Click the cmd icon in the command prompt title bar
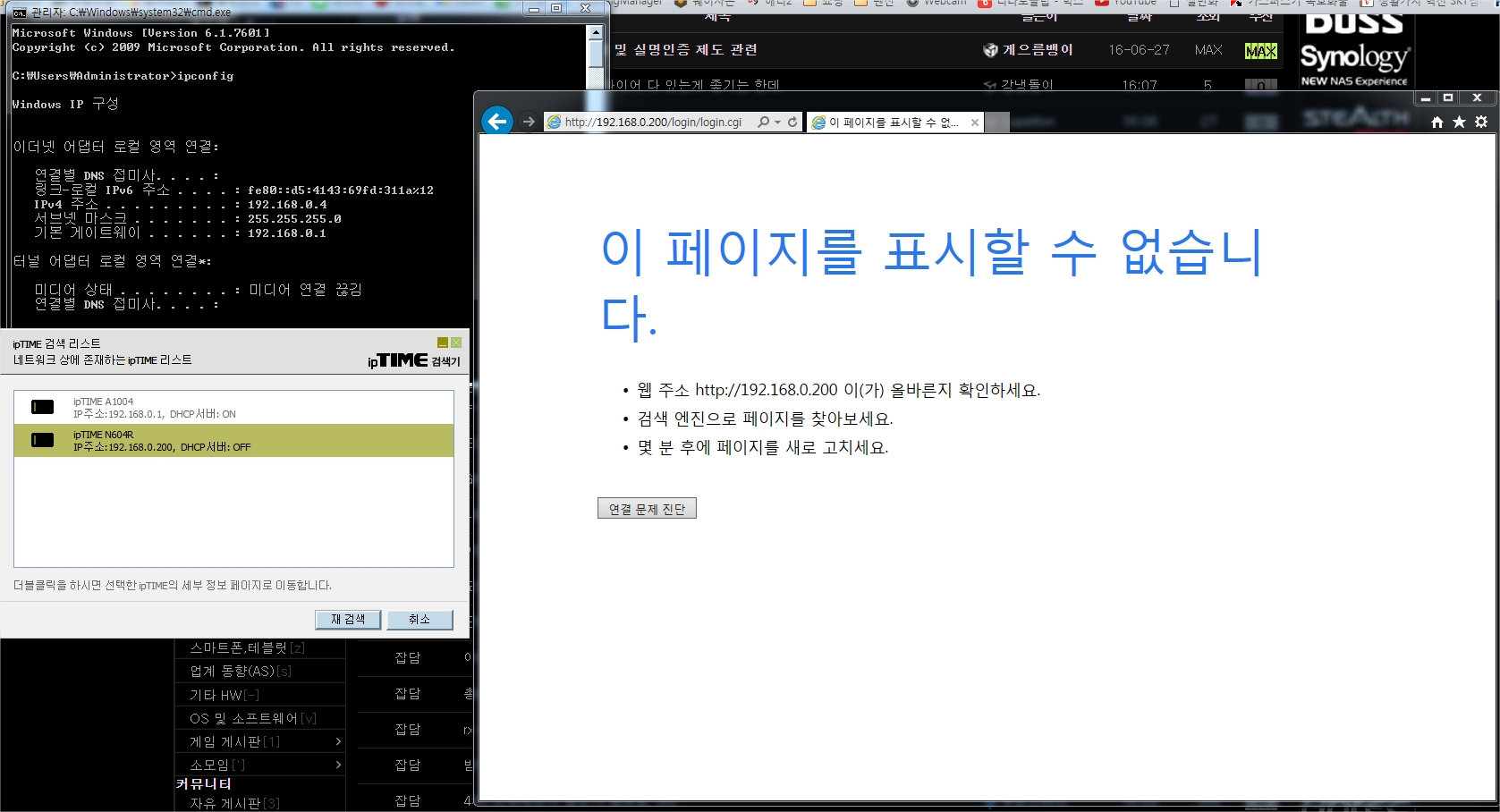The width and height of the screenshot is (1500, 812). (19, 12)
